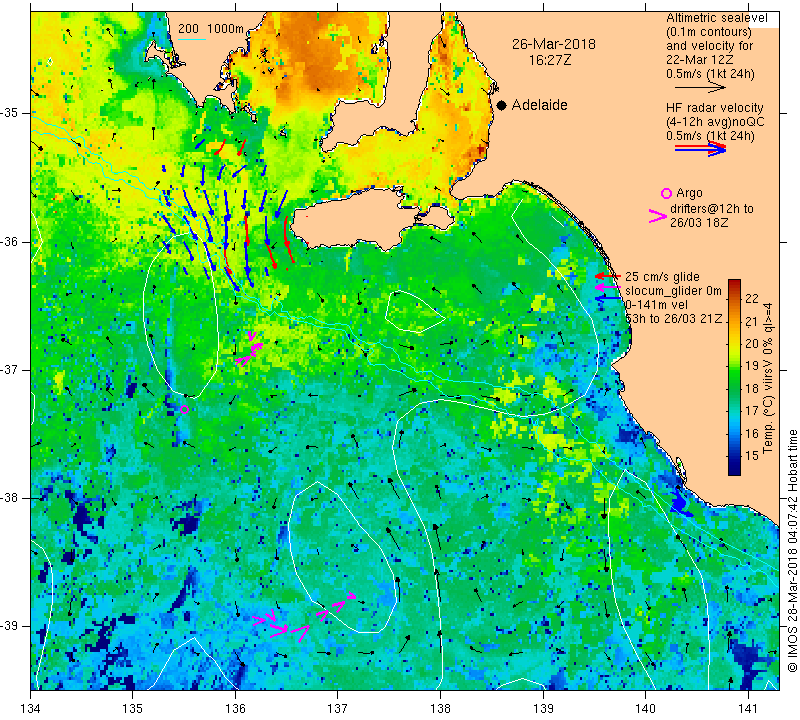The image size is (800, 720).
Task: Click the '0-141m vel' legend text
Action: coord(656,305)
